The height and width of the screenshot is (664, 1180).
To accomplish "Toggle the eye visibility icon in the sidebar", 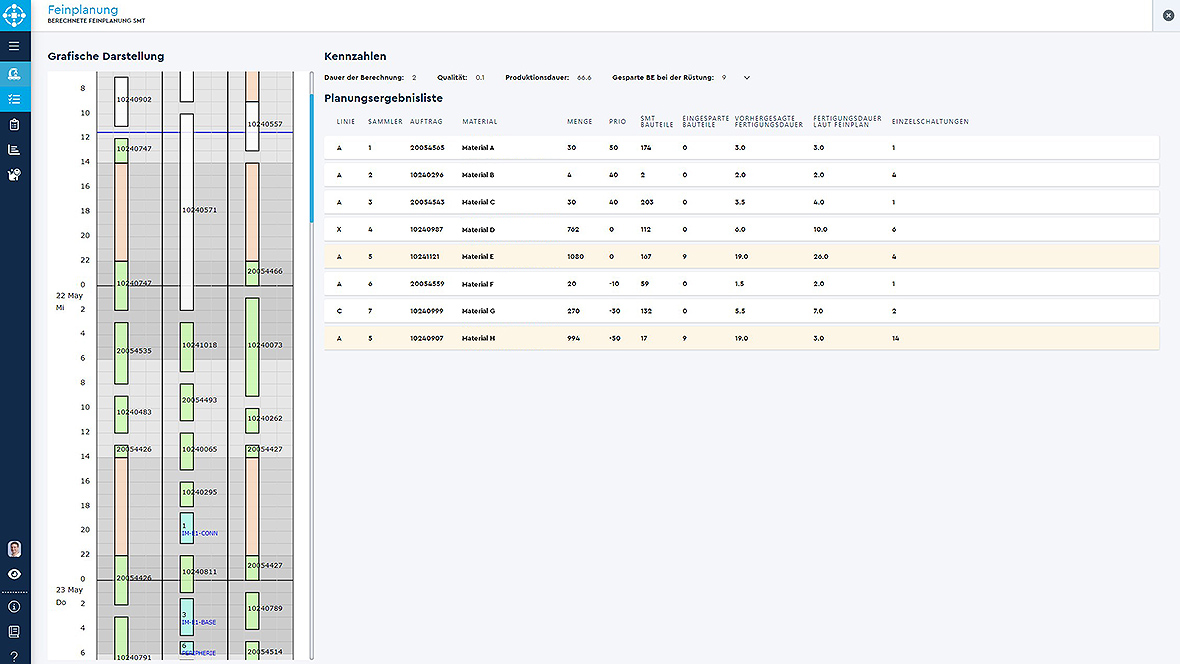I will coord(14,574).
